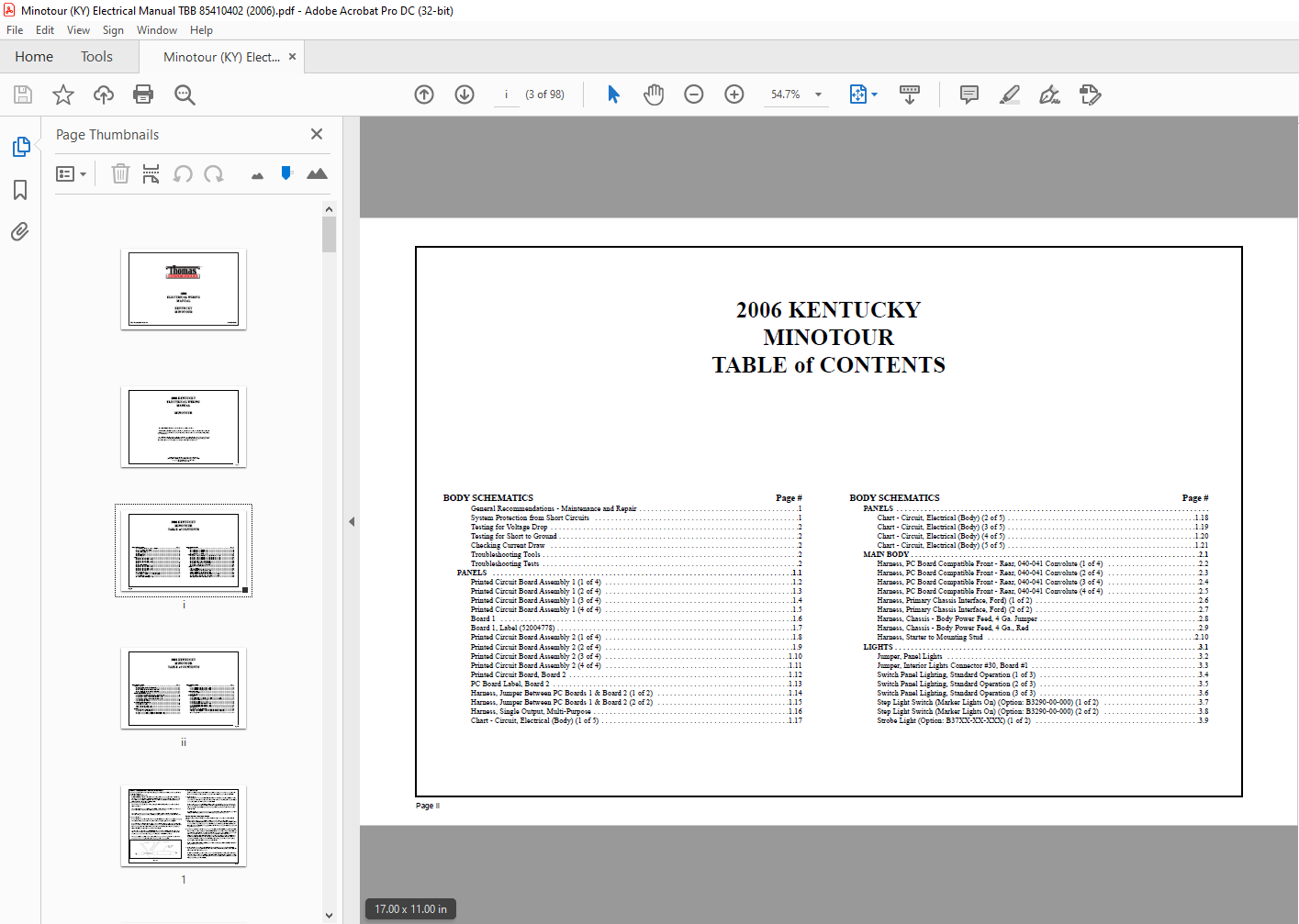Click thumbnail scrollbar down arrow
This screenshot has height=924, width=1299.
(x=329, y=915)
